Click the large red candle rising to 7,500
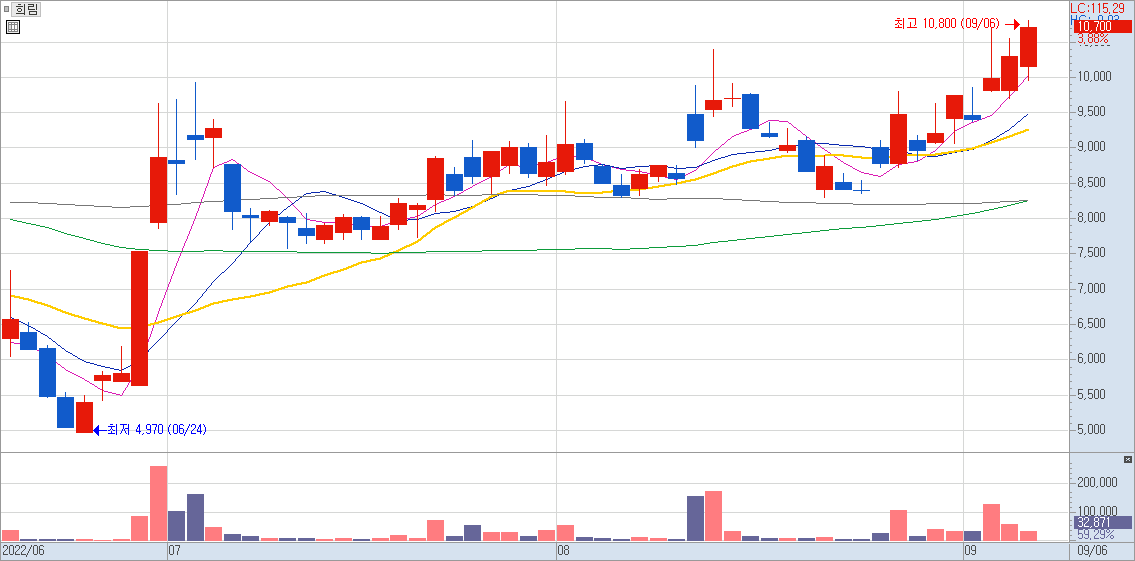Image resolution: width=1135 pixels, height=561 pixels. [140, 319]
